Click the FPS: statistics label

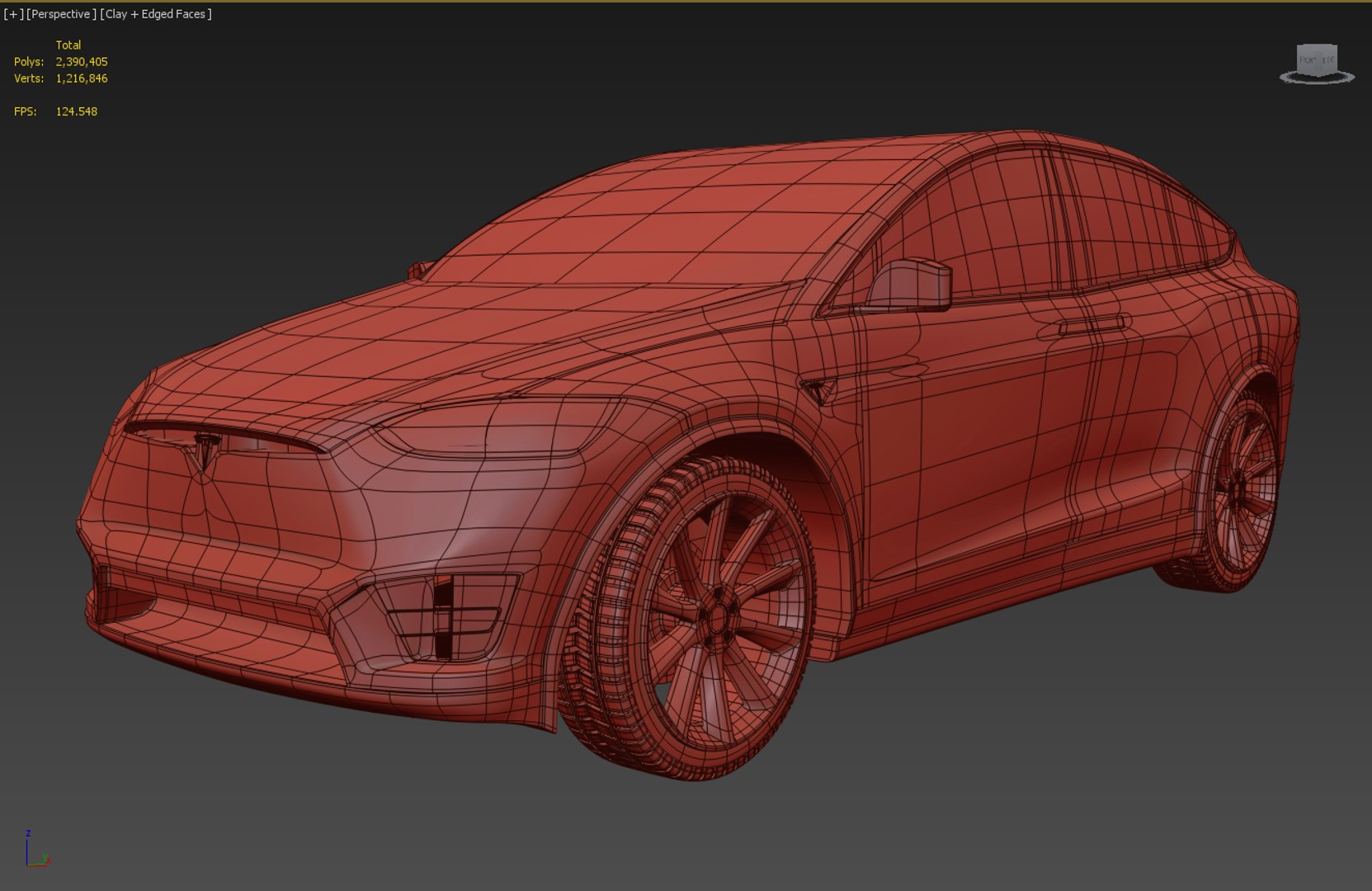click(26, 111)
